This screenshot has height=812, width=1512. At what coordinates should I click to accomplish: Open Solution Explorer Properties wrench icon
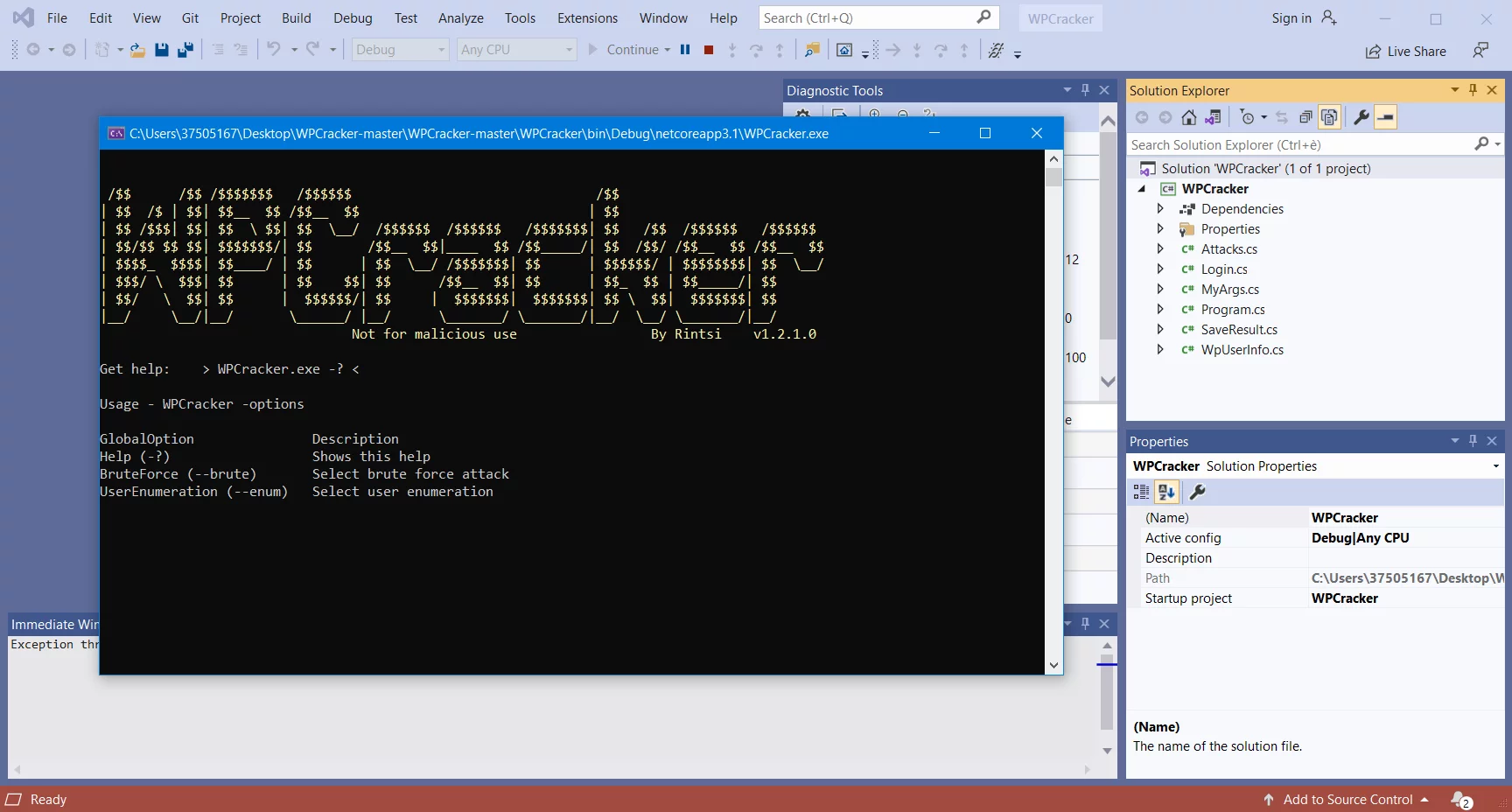(1361, 117)
